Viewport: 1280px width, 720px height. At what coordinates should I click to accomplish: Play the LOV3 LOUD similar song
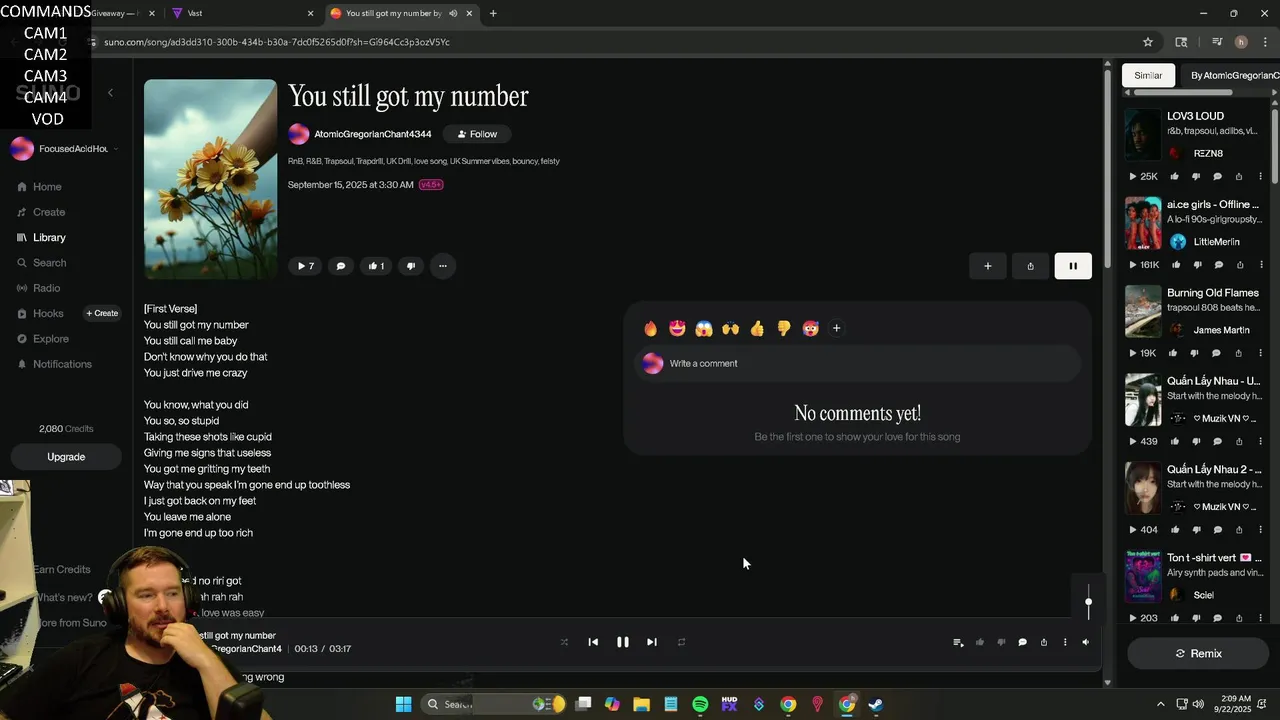pyautogui.click(x=1133, y=177)
